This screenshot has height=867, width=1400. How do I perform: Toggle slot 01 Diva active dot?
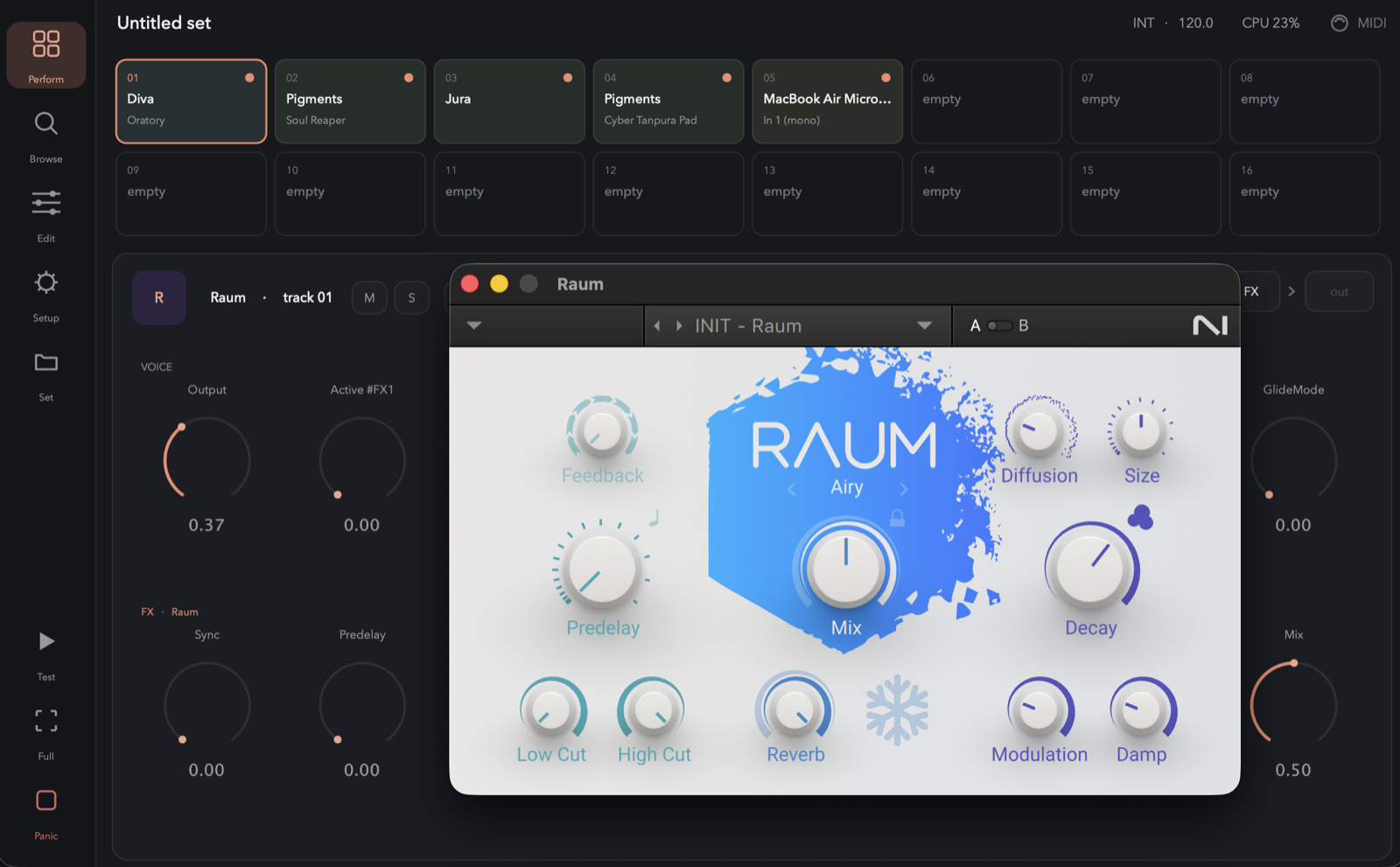pyautogui.click(x=249, y=78)
